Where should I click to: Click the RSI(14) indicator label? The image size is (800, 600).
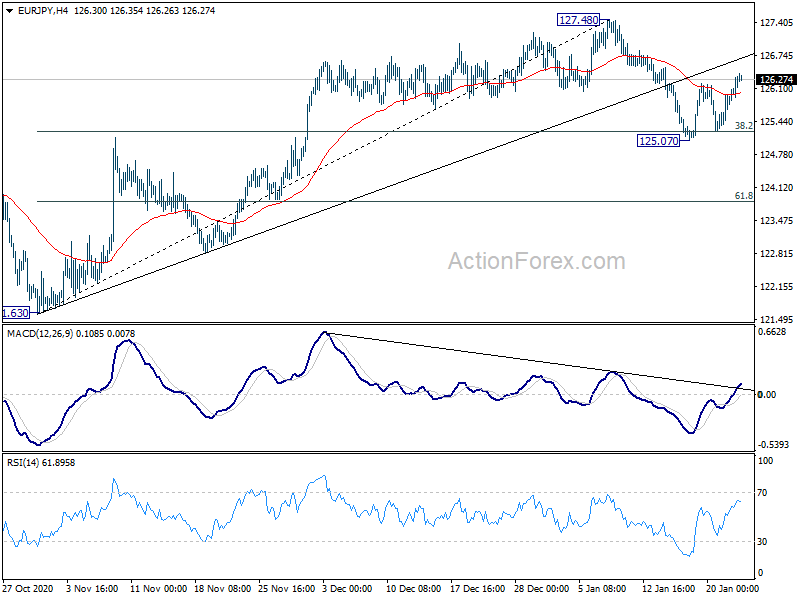[x=22, y=463]
